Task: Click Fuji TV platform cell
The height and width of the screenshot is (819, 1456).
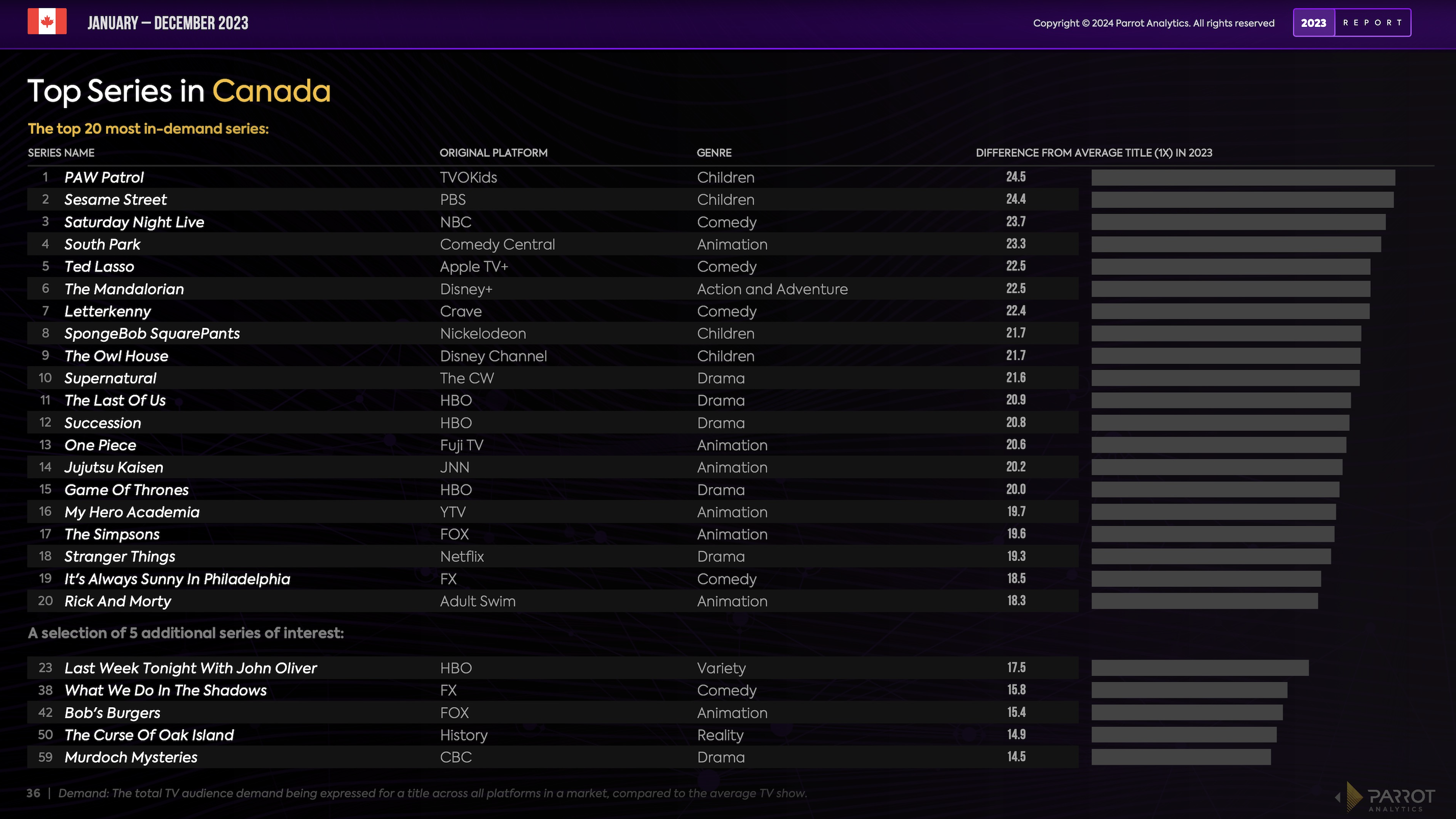Action: (461, 446)
